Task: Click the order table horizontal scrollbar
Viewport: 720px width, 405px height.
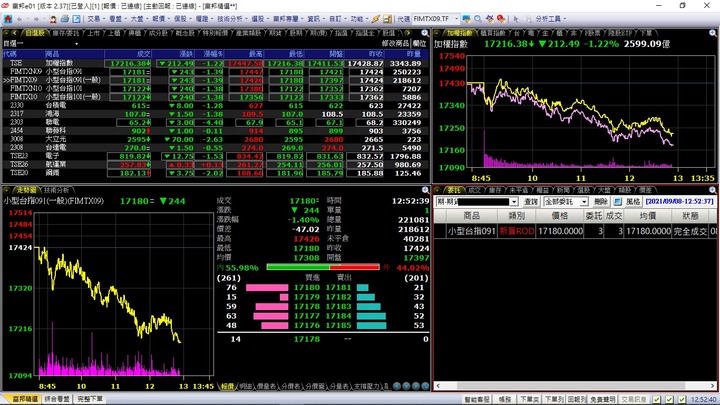Action: [575, 386]
